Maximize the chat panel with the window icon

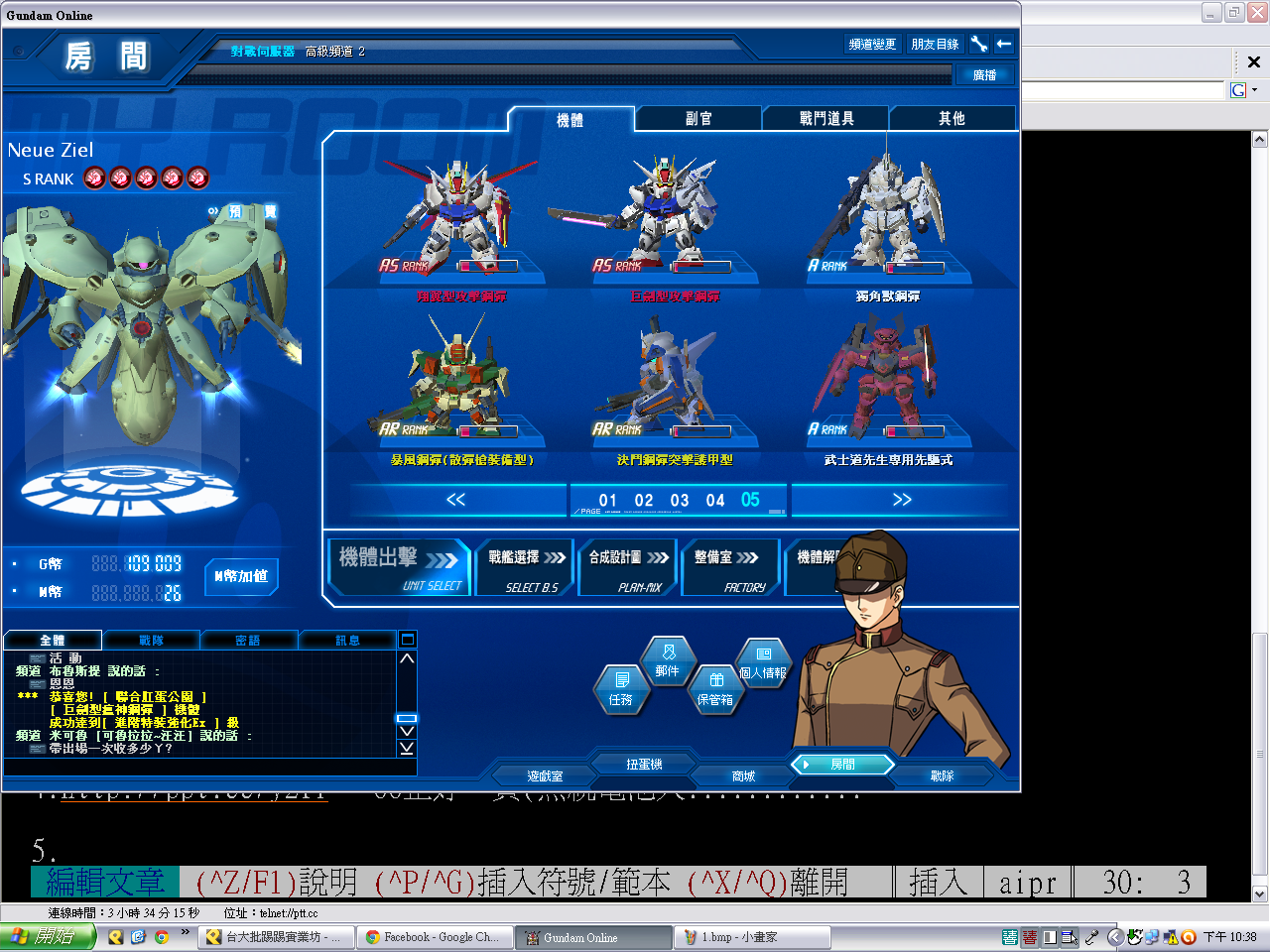pyautogui.click(x=407, y=640)
